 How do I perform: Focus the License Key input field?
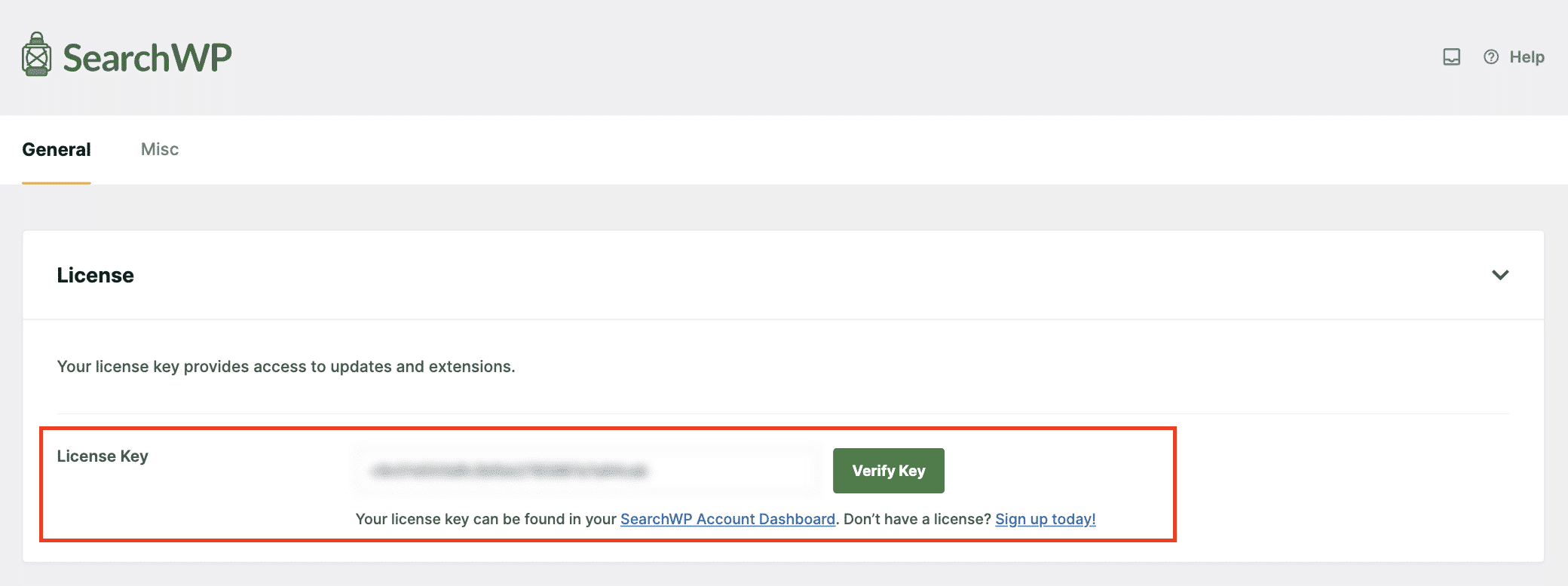[587, 471]
